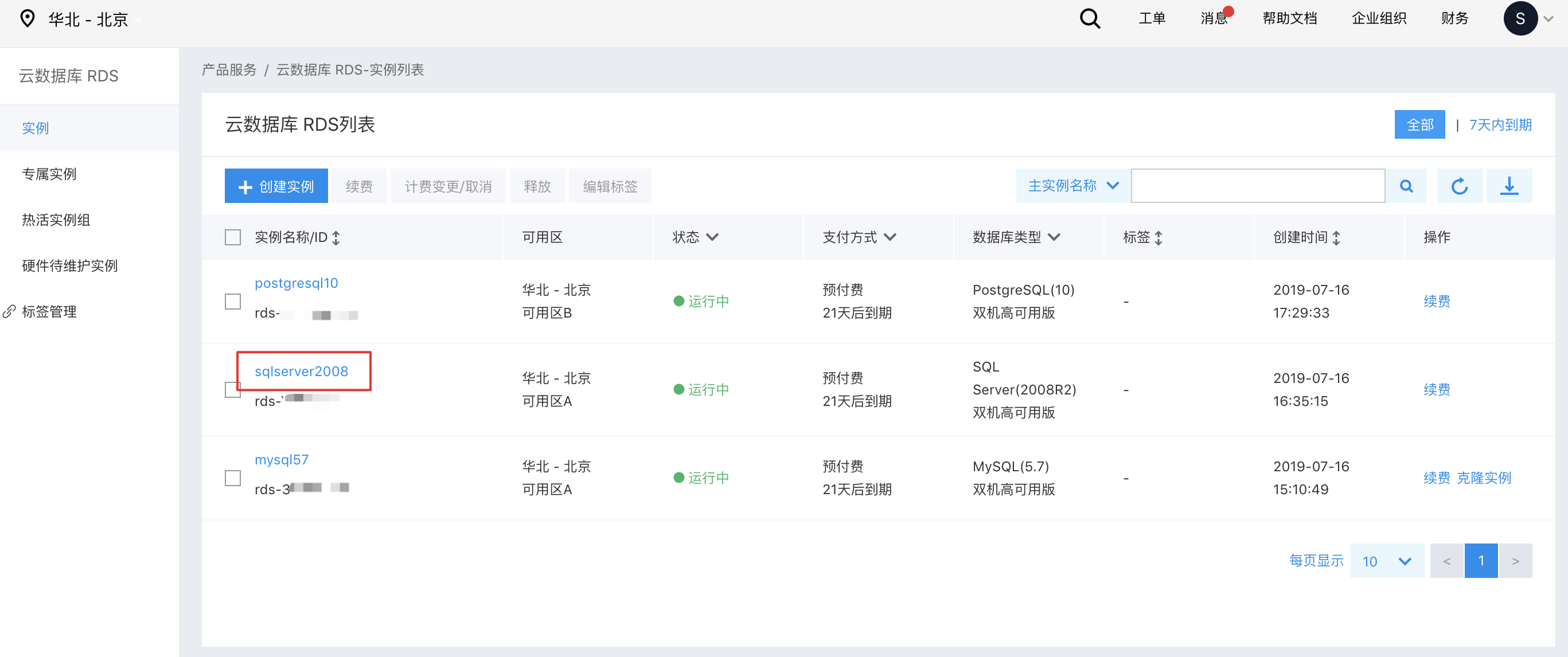Open the per-page count dropdown showing 10
The height and width of the screenshot is (657, 1568).
pyautogui.click(x=1387, y=561)
